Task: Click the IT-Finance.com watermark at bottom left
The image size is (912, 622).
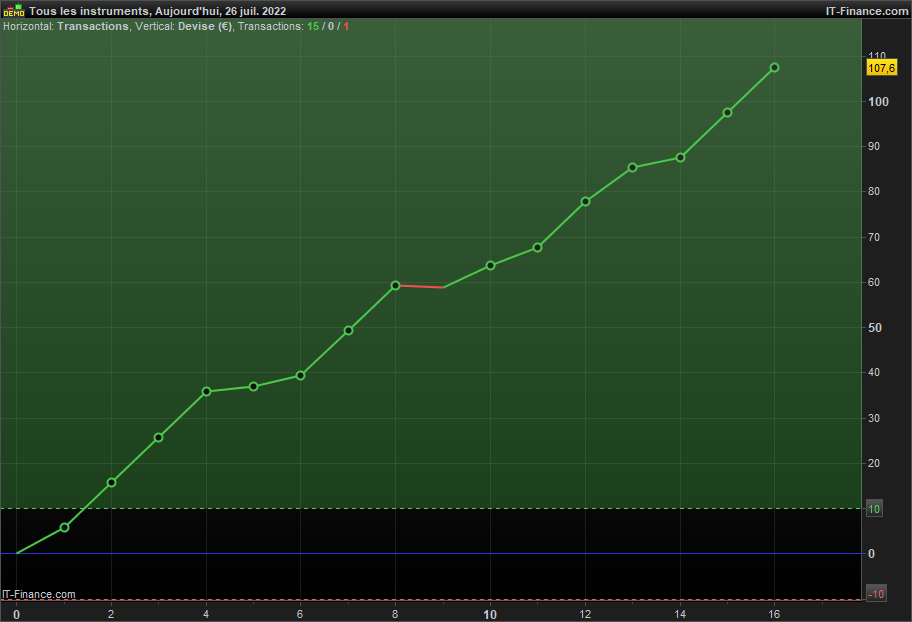Action: pos(38,594)
